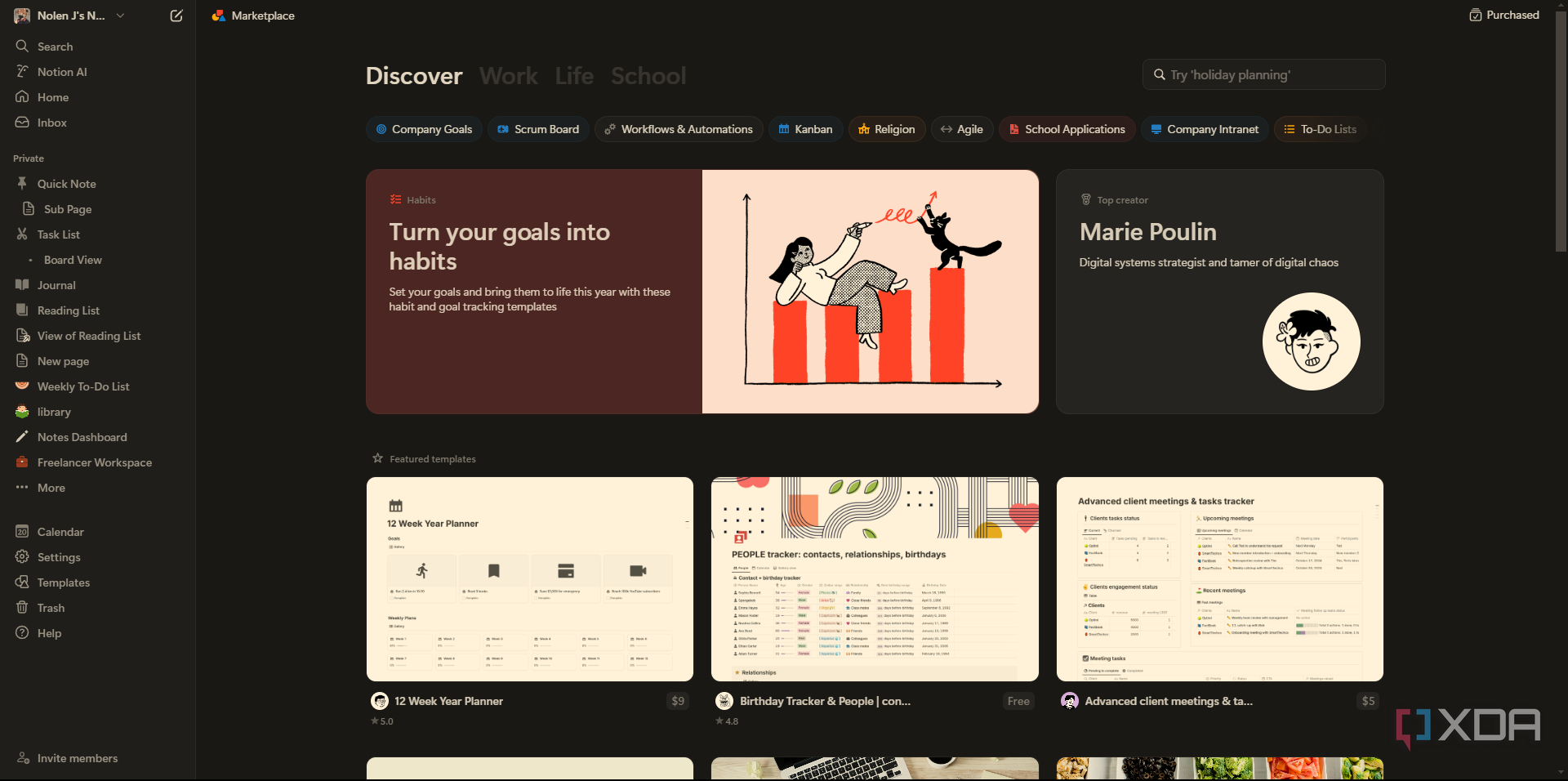Switch to the School tab
1568x781 pixels.
pos(648,76)
